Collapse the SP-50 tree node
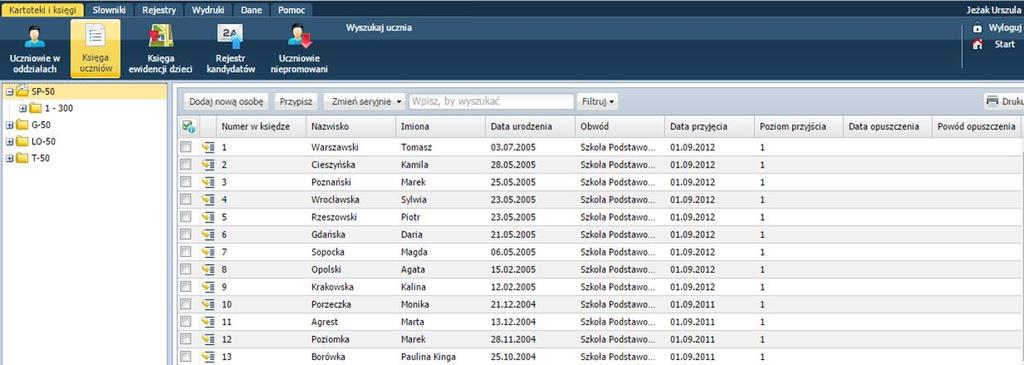 coord(10,92)
